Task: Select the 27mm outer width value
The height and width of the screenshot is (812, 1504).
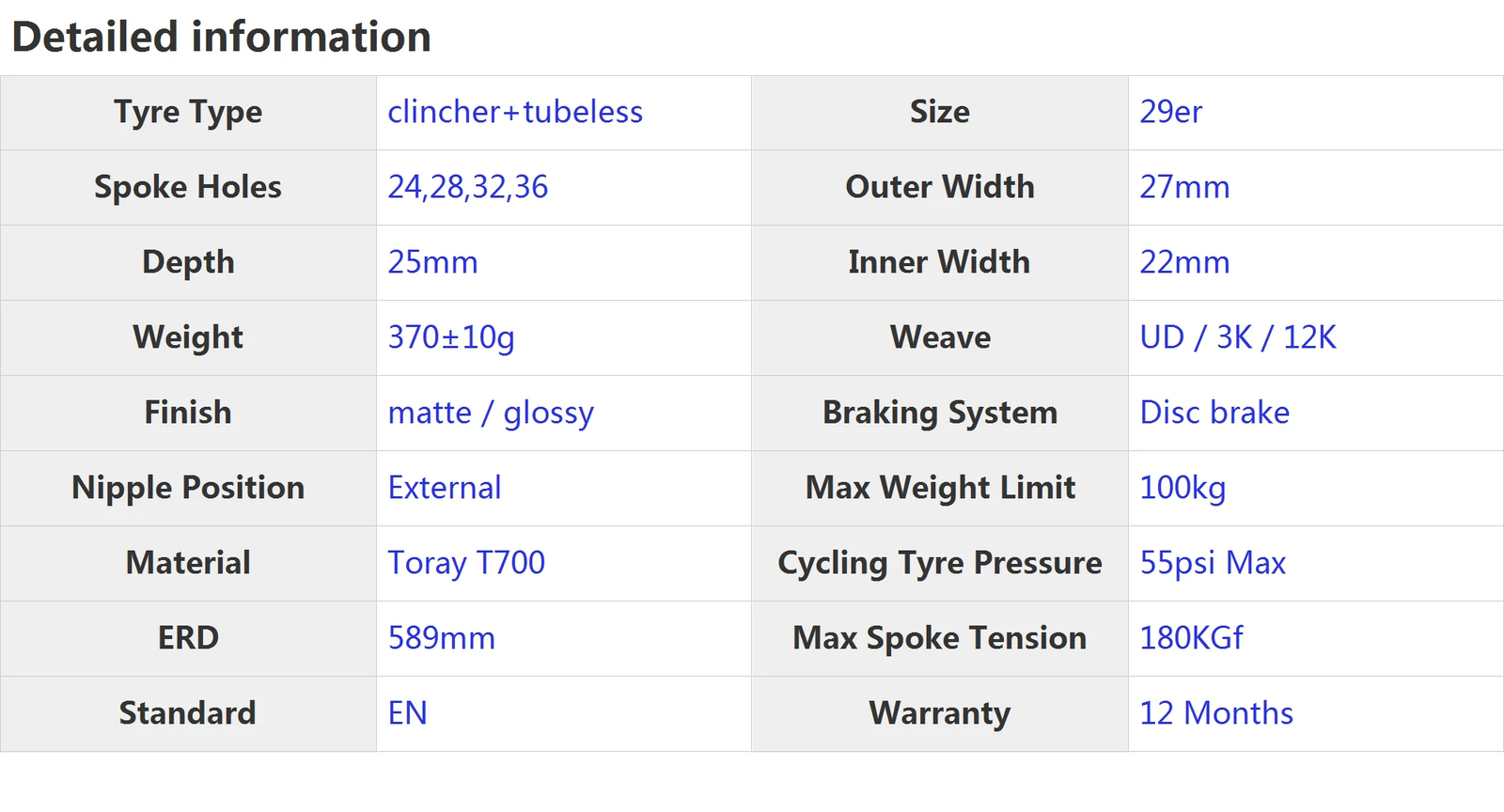Action: [1184, 187]
